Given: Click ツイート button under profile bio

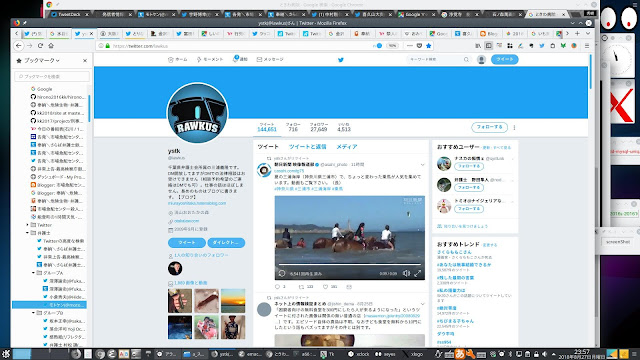Looking at the screenshot, I should click(187, 242).
